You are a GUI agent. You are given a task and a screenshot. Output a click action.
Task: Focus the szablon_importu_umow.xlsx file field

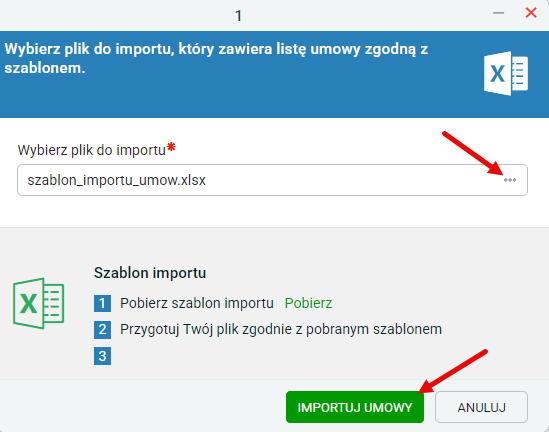[272, 180]
